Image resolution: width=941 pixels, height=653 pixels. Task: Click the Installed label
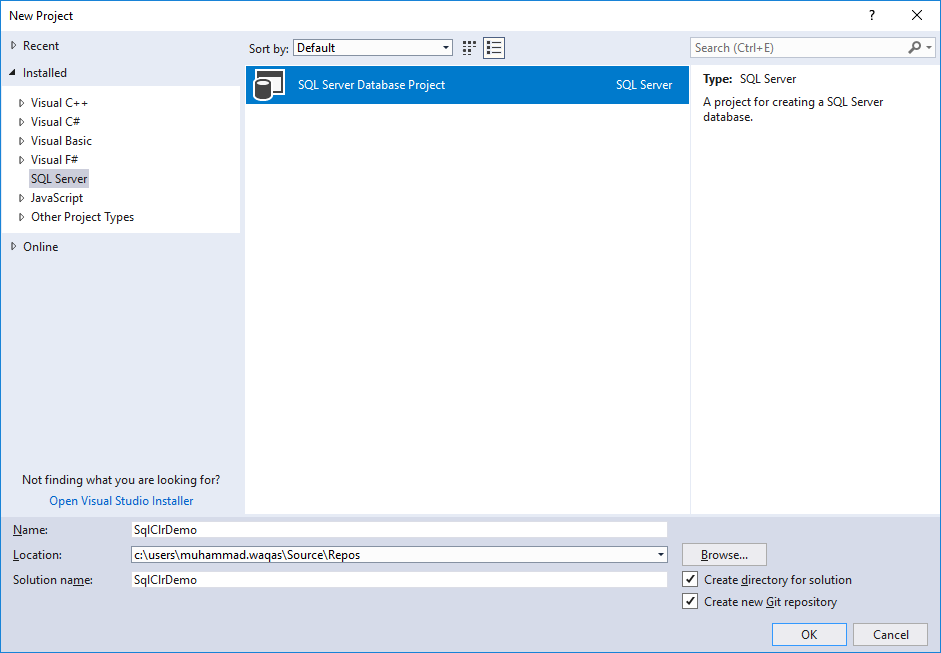45,73
